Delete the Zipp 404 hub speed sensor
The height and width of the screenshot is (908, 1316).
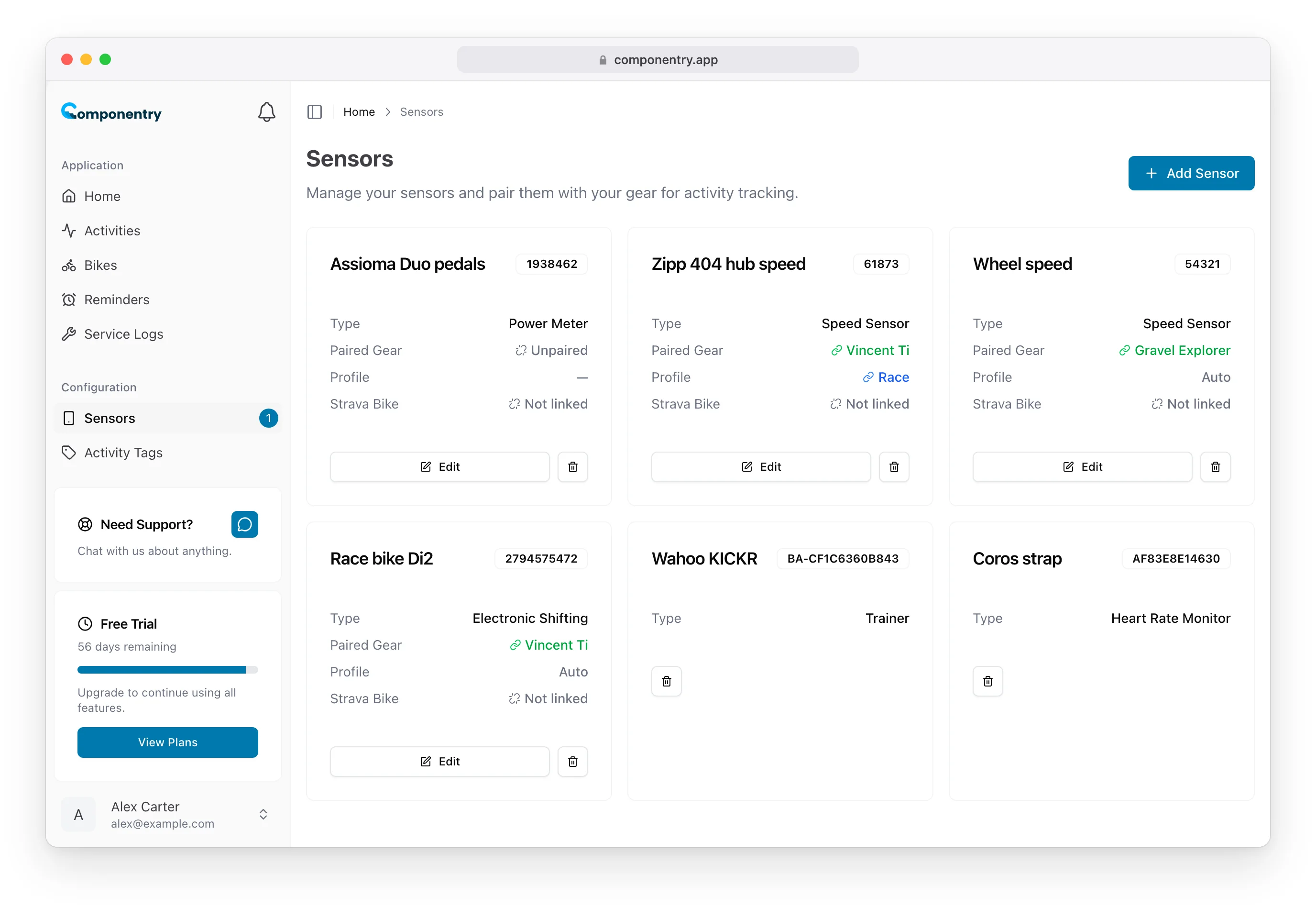click(x=894, y=466)
